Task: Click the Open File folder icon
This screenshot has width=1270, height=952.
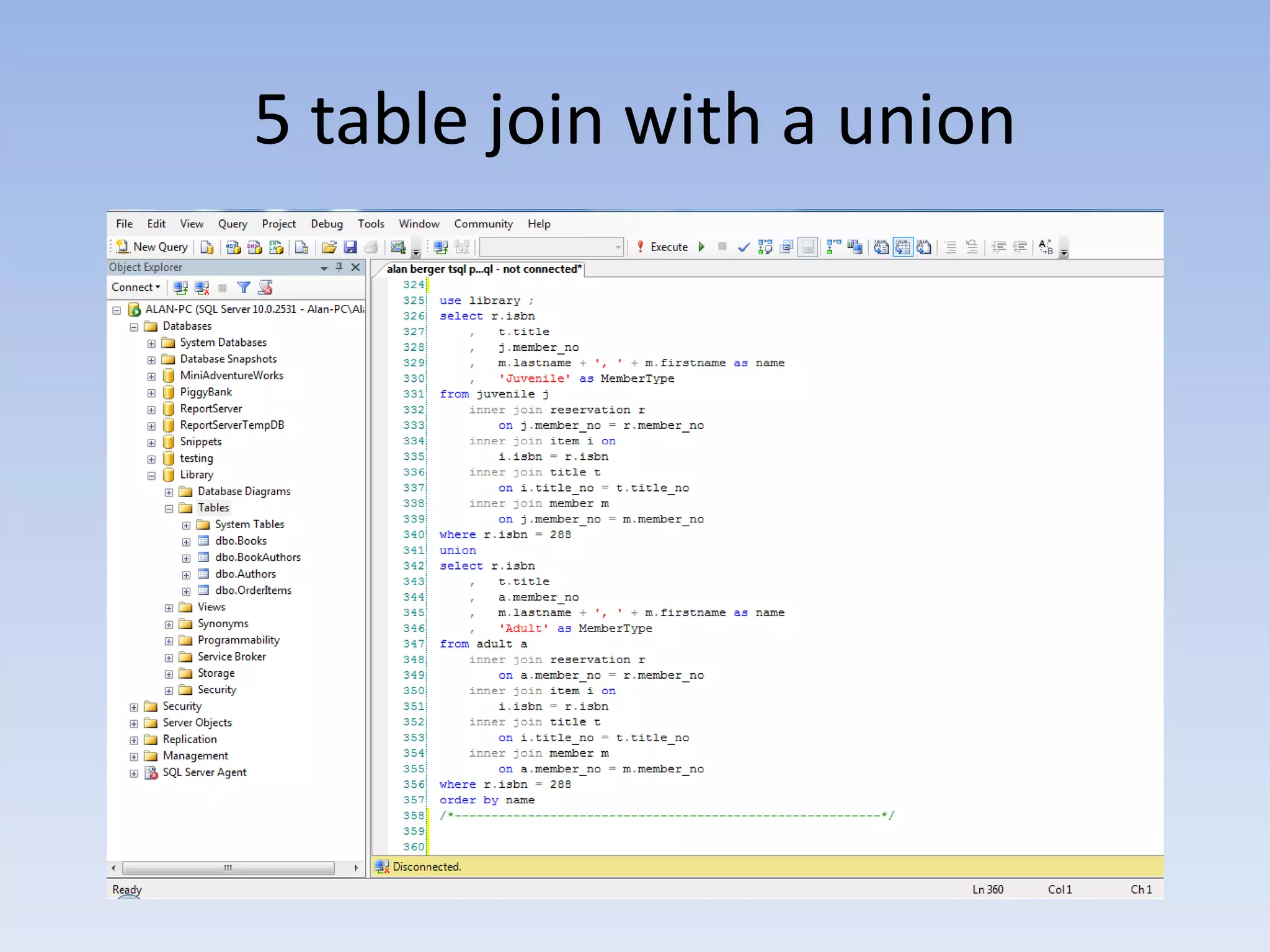Action: [x=329, y=247]
